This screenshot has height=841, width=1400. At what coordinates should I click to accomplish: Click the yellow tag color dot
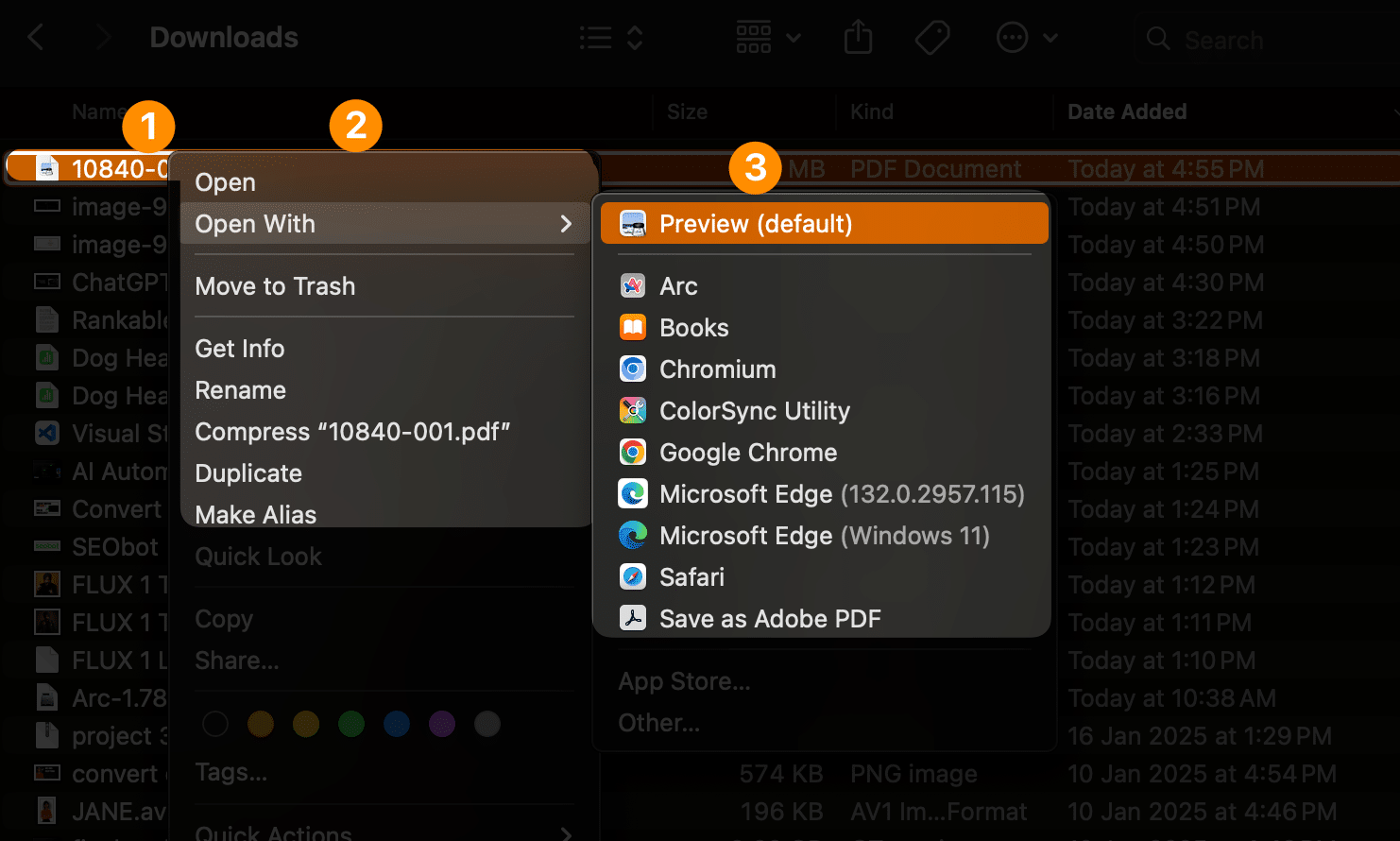pyautogui.click(x=306, y=724)
